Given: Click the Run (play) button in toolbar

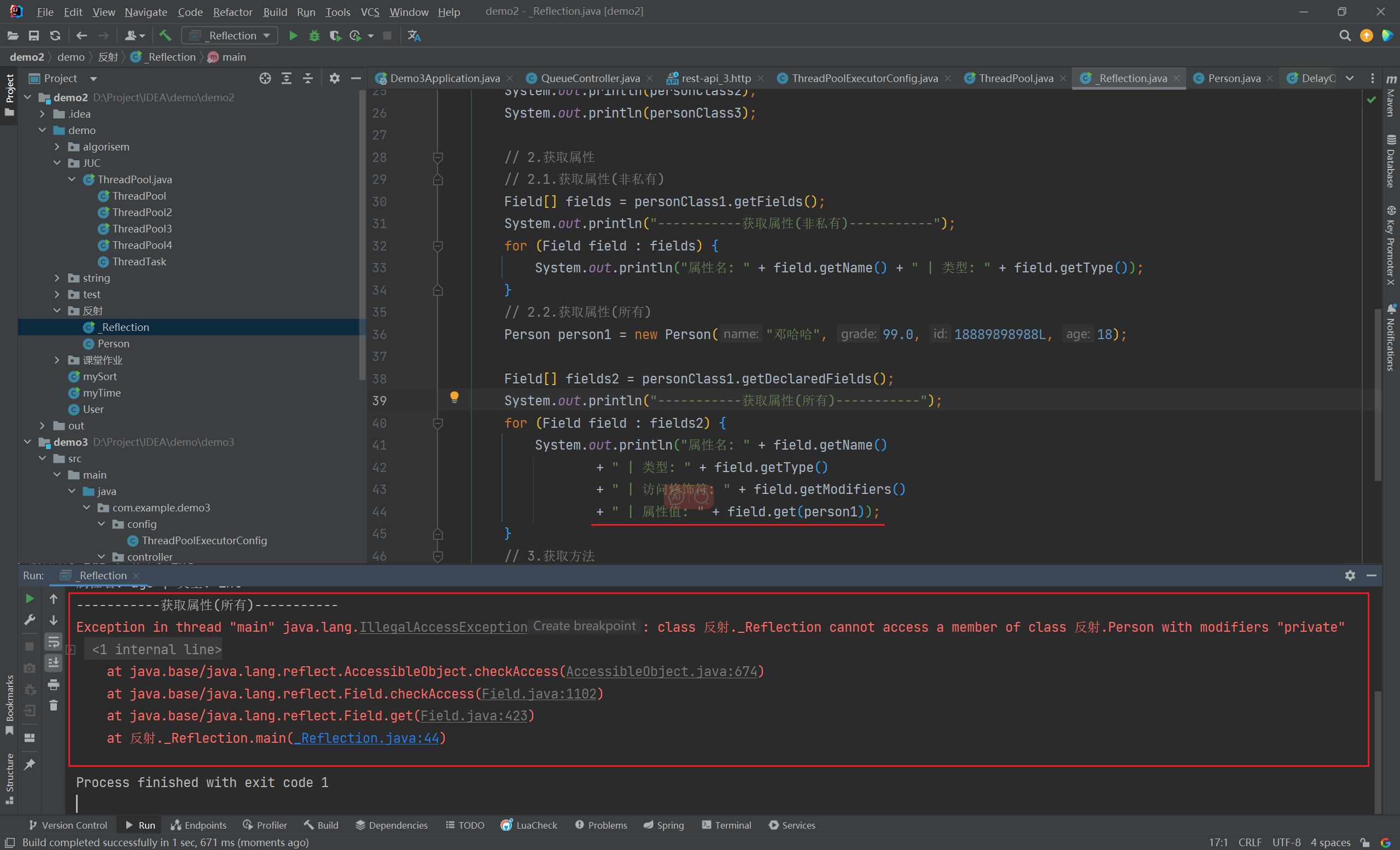Looking at the screenshot, I should [x=293, y=37].
